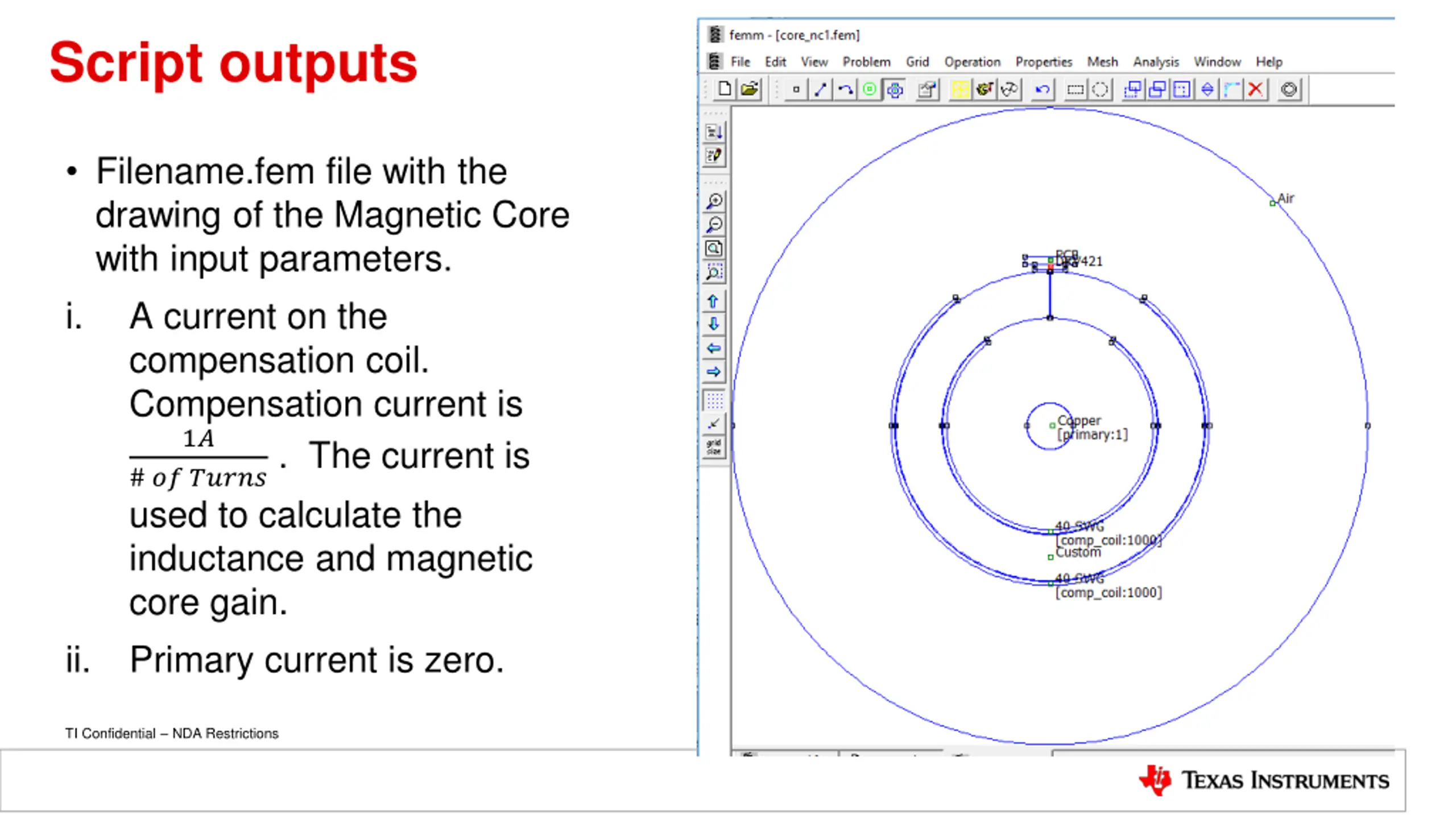This screenshot has height=819, width=1456.
Task: Click the DRV421 block label
Action: coord(1078,261)
